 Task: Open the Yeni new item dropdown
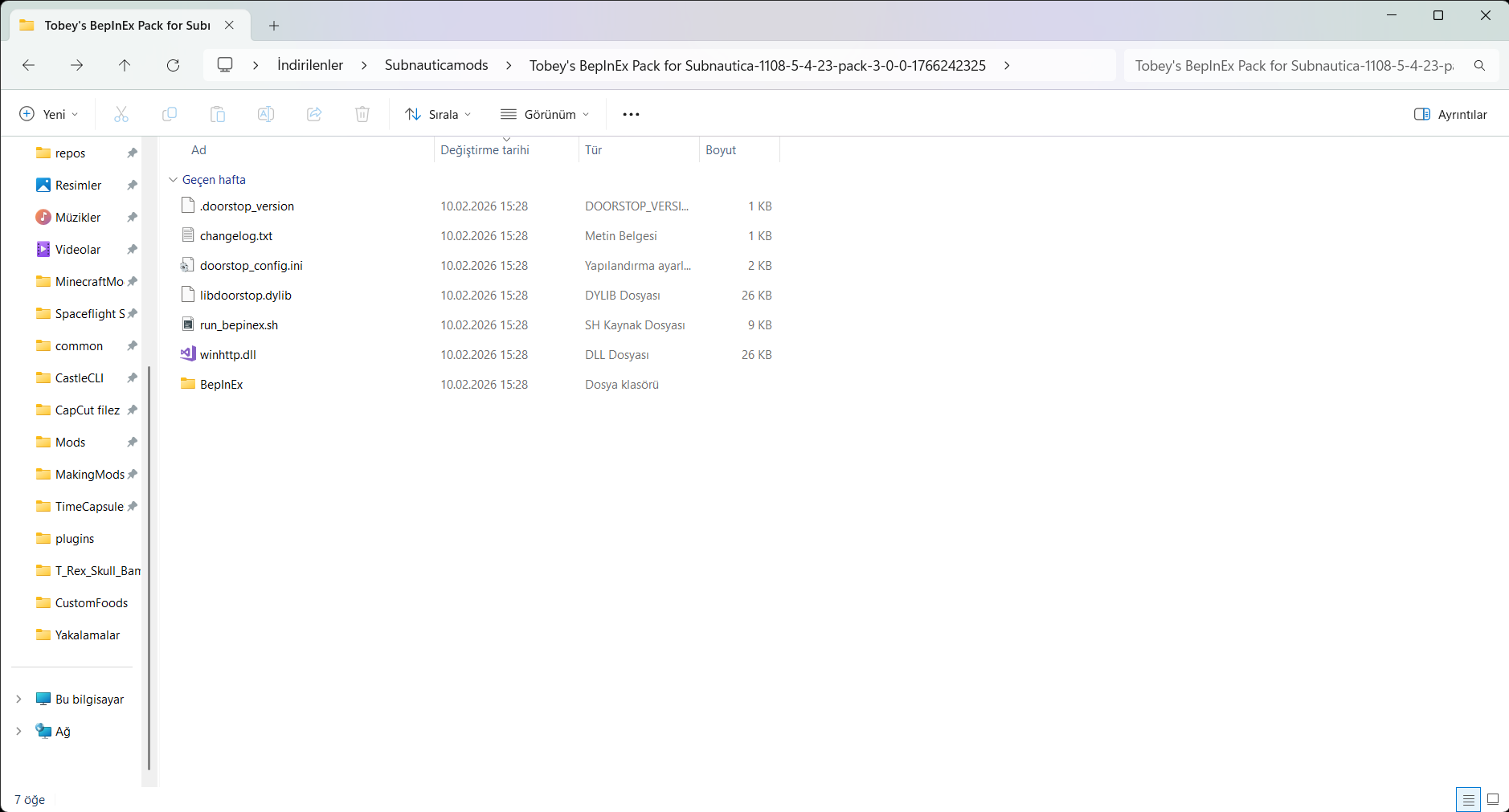point(49,114)
